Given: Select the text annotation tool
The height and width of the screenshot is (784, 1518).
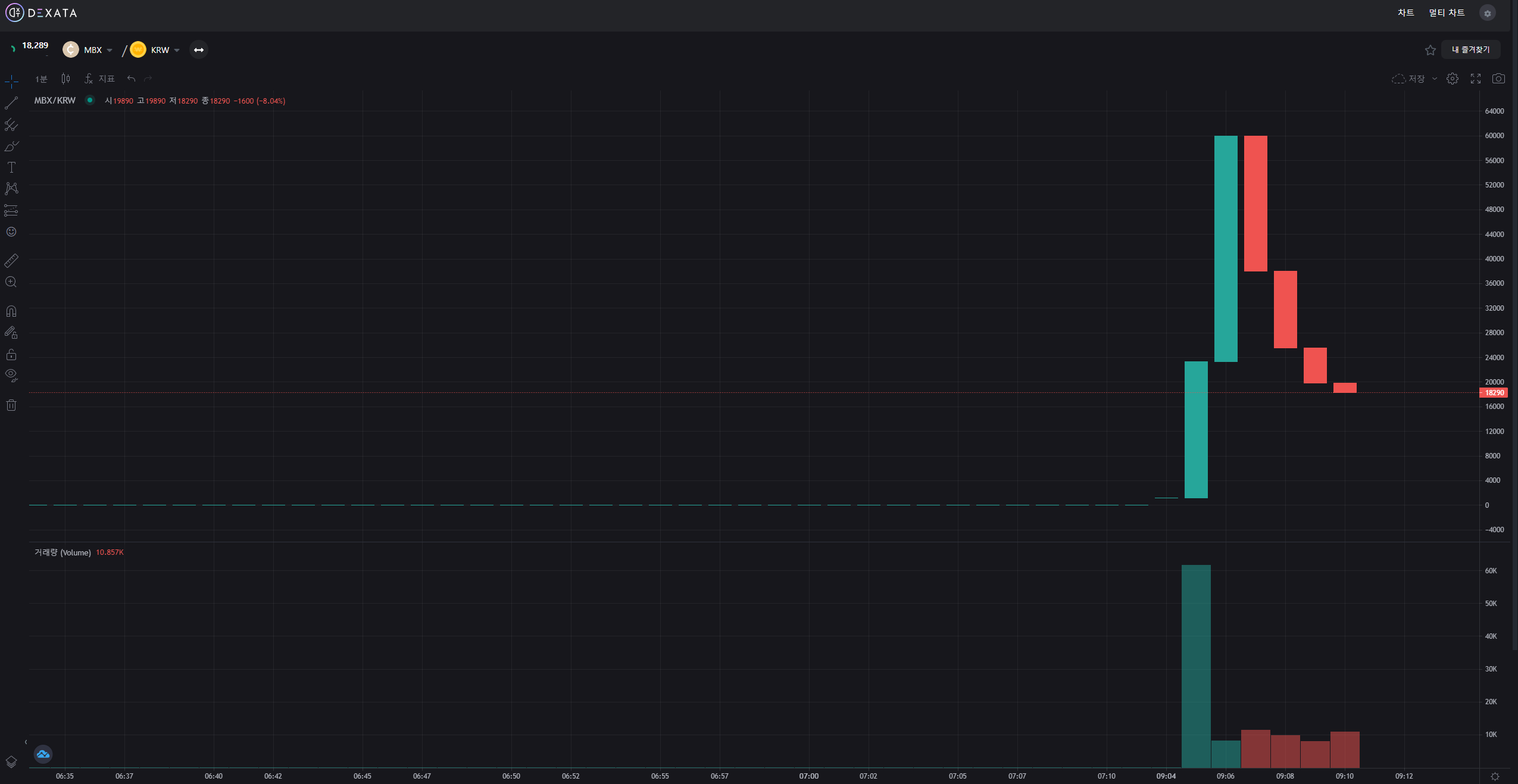Looking at the screenshot, I should pos(11,167).
